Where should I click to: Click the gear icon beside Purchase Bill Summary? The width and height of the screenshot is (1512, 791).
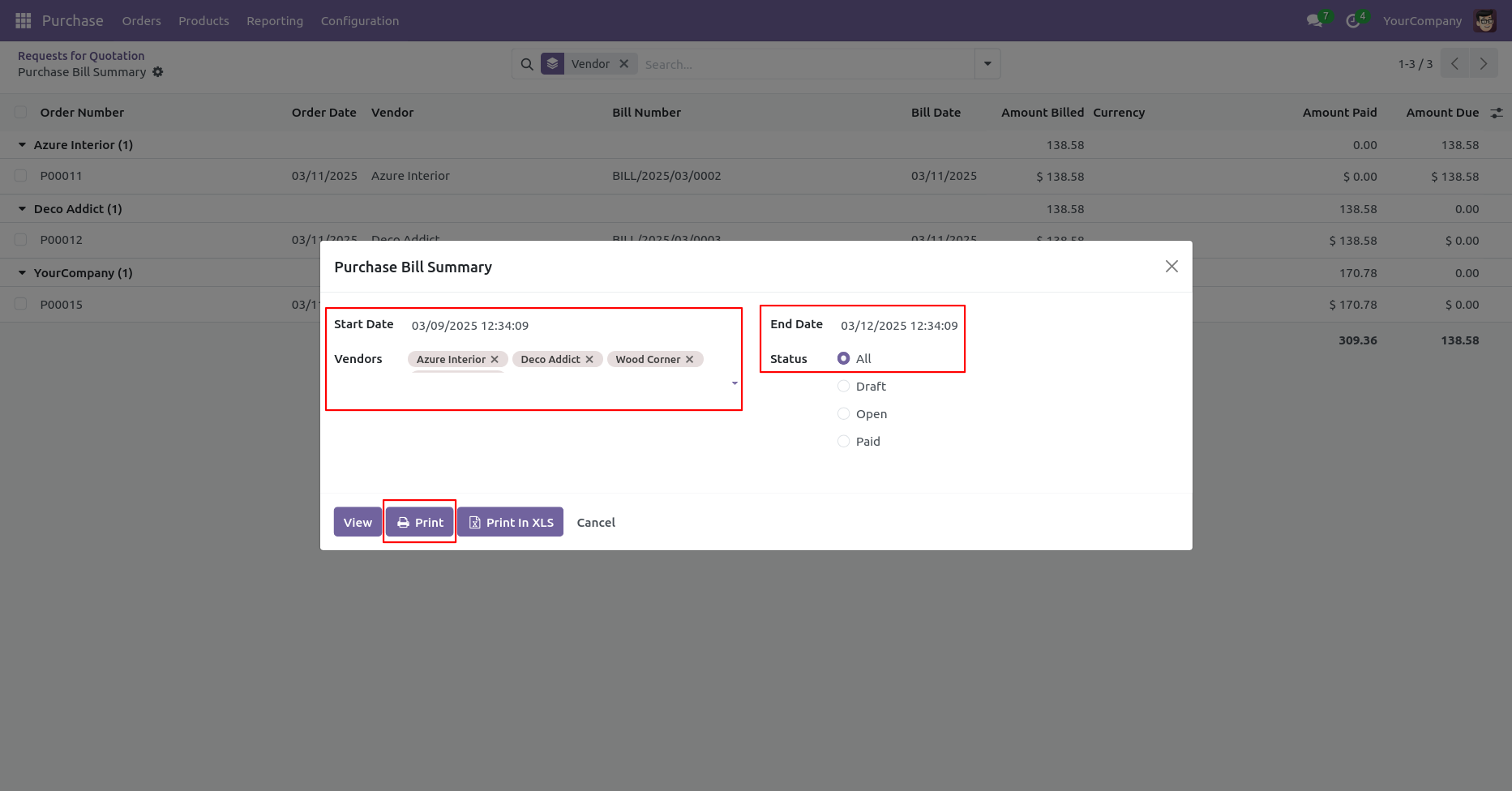(x=158, y=72)
